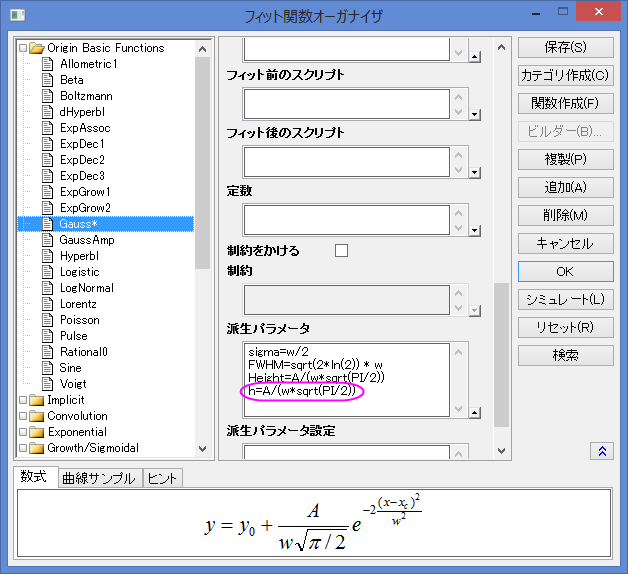Select the Rational0 function
628x574 pixels.
[83, 352]
